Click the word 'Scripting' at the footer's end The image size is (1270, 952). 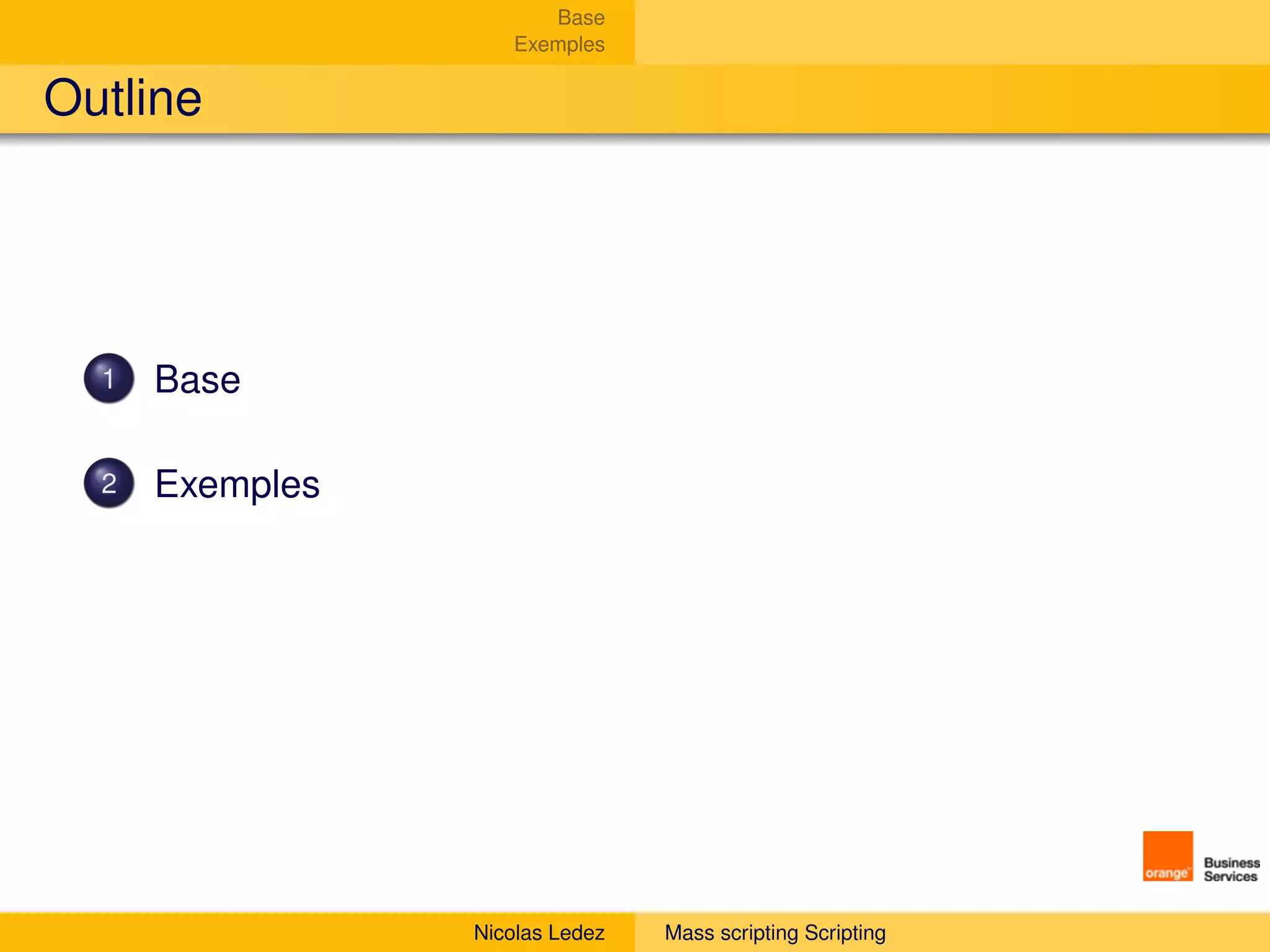pos(845,933)
